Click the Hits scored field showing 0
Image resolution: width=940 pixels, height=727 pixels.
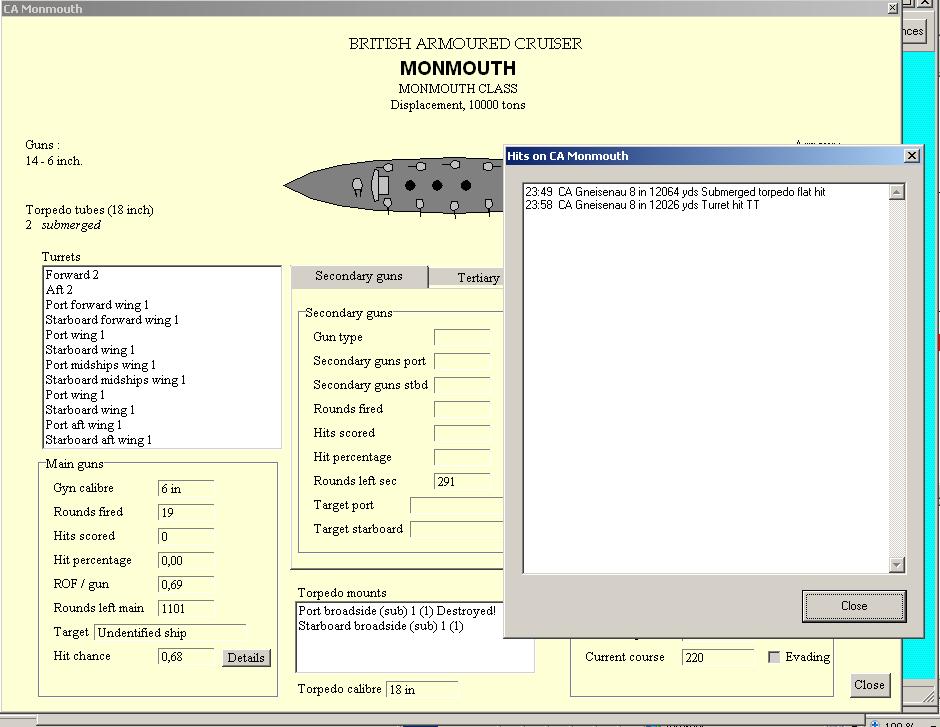(186, 536)
